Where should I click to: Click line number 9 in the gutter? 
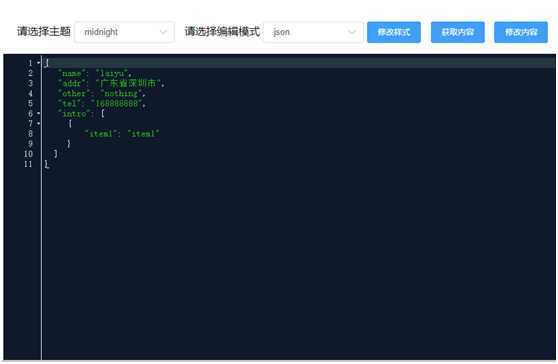tap(30, 144)
